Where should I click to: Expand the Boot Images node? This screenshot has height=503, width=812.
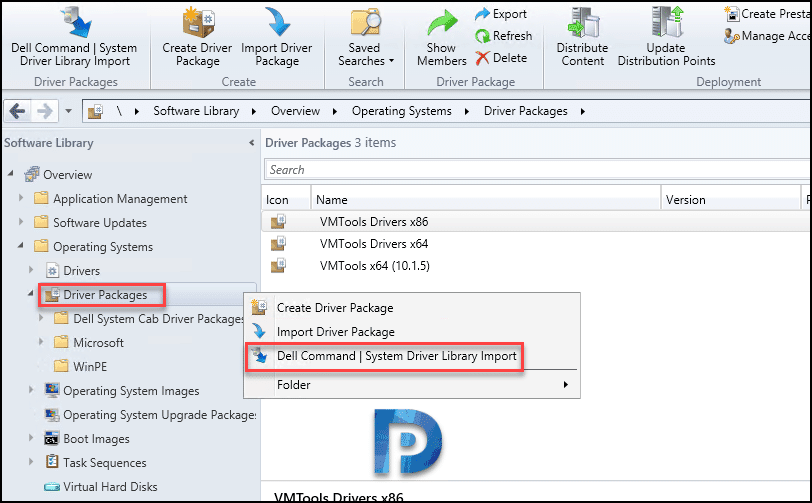click(x=31, y=437)
